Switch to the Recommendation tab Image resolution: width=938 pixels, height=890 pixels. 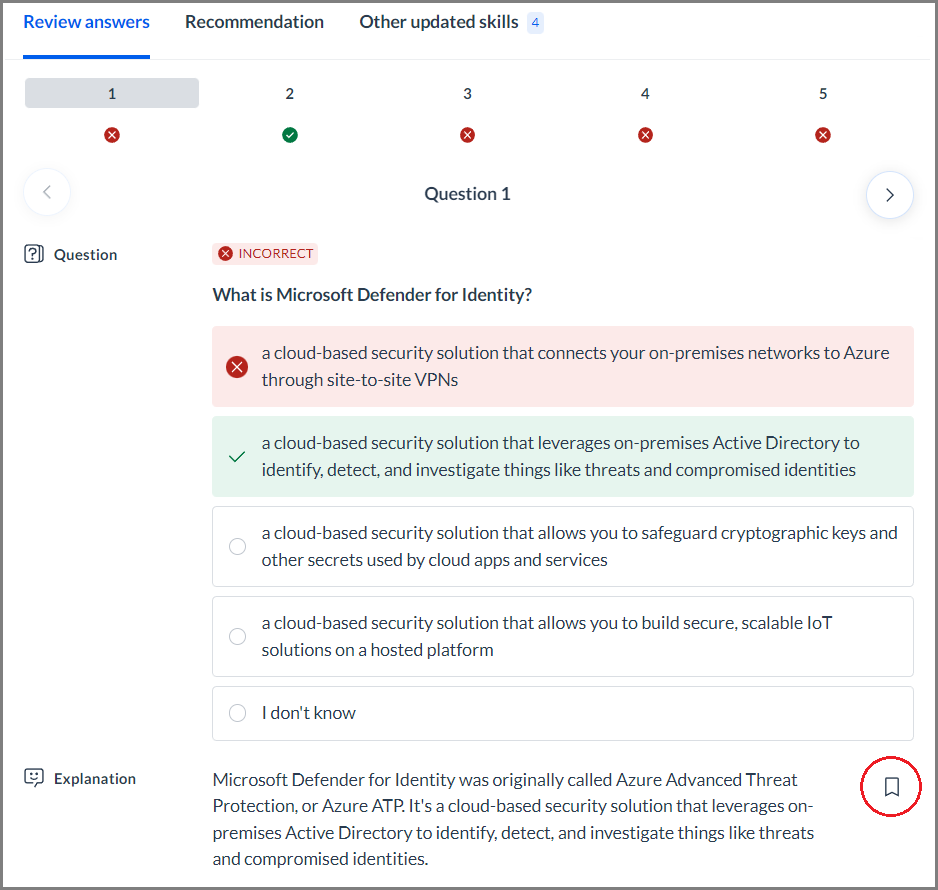click(254, 22)
